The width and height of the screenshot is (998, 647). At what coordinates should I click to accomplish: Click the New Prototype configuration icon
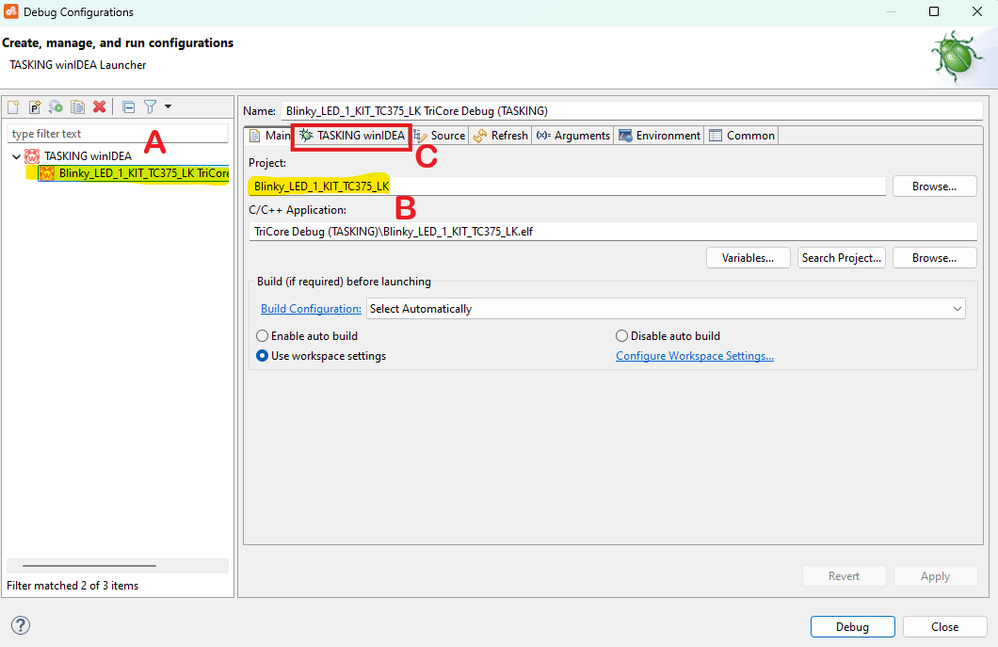36,106
